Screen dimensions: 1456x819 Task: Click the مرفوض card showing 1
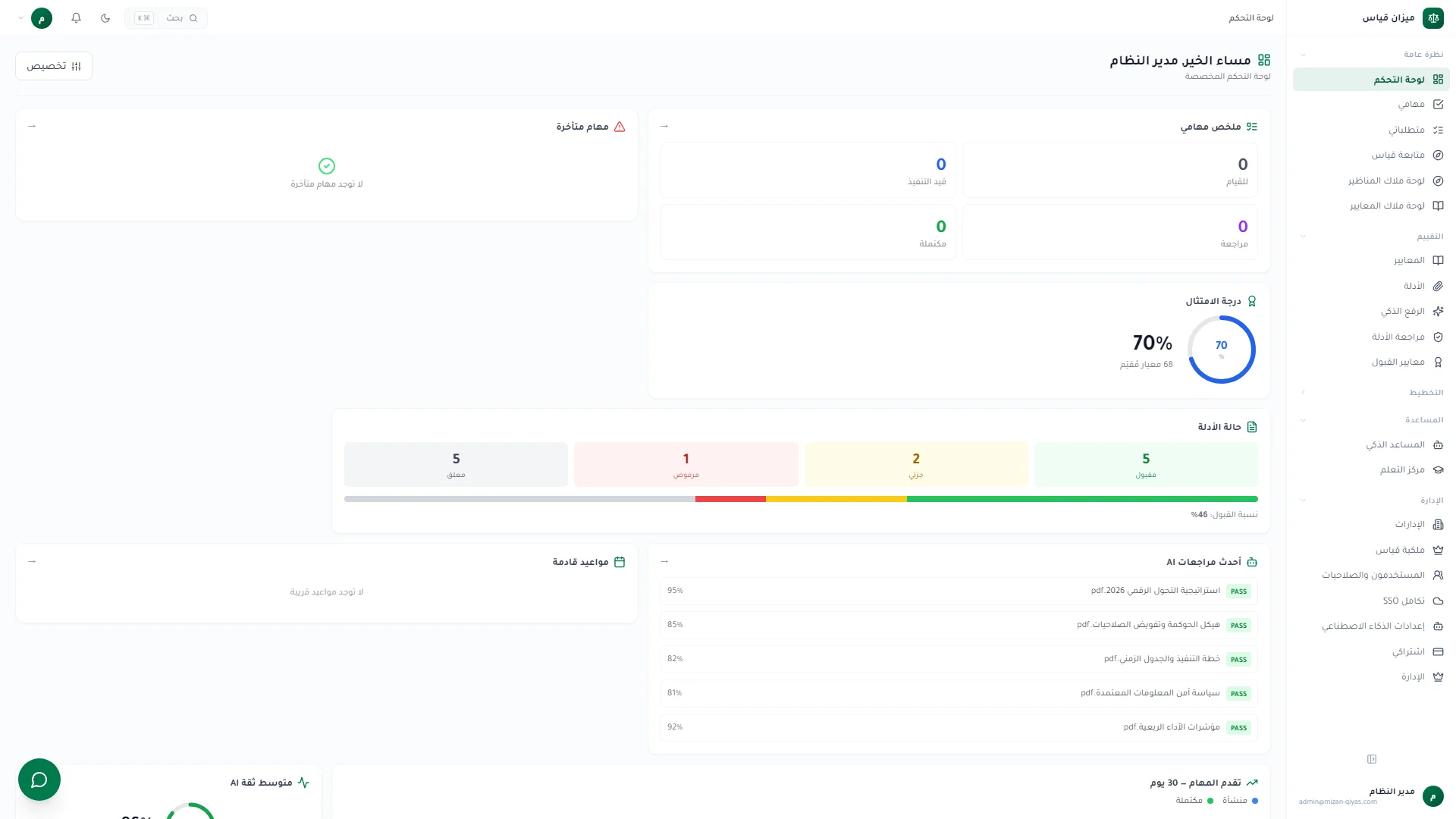point(686,464)
